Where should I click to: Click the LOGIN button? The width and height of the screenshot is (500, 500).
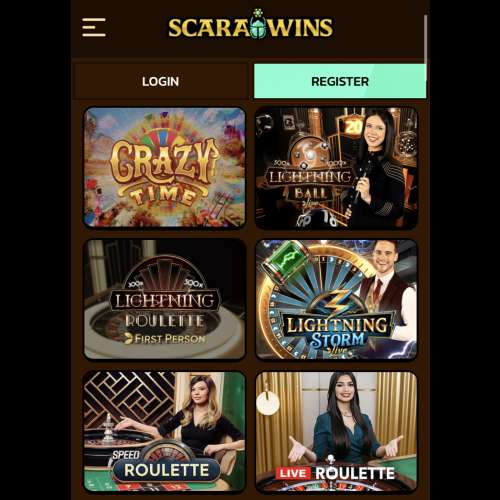pyautogui.click(x=161, y=82)
